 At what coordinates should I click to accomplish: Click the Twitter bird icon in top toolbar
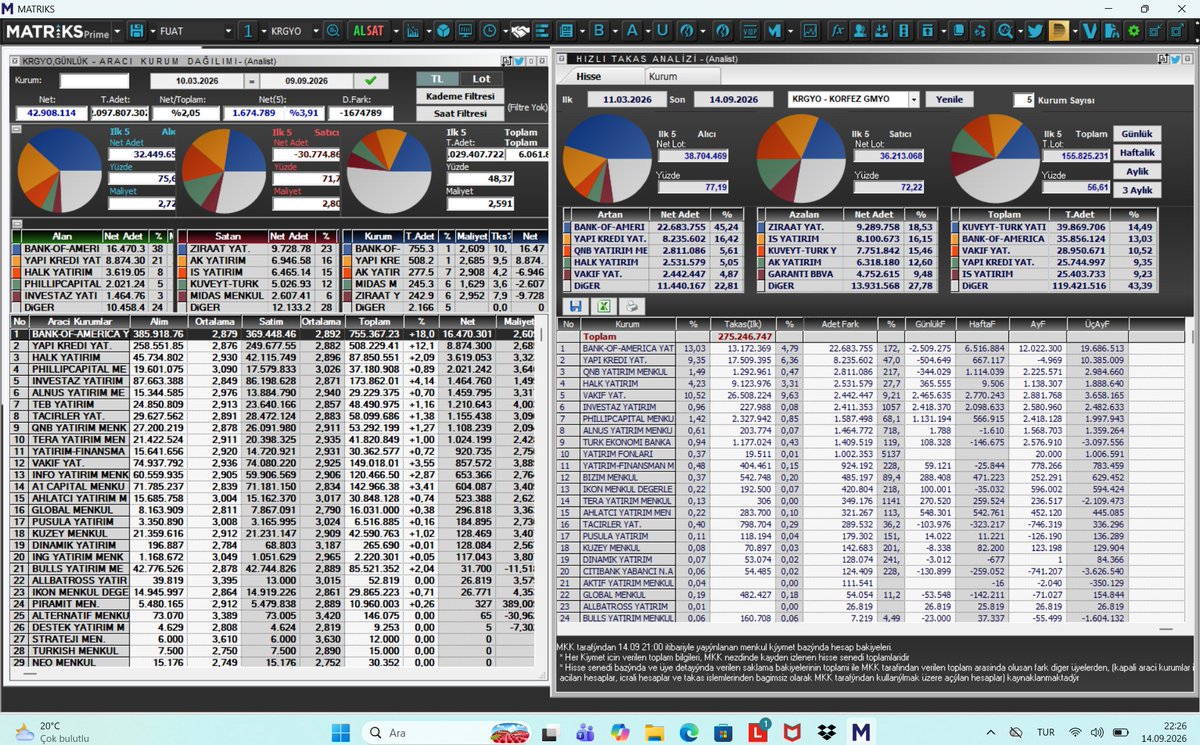1034,31
